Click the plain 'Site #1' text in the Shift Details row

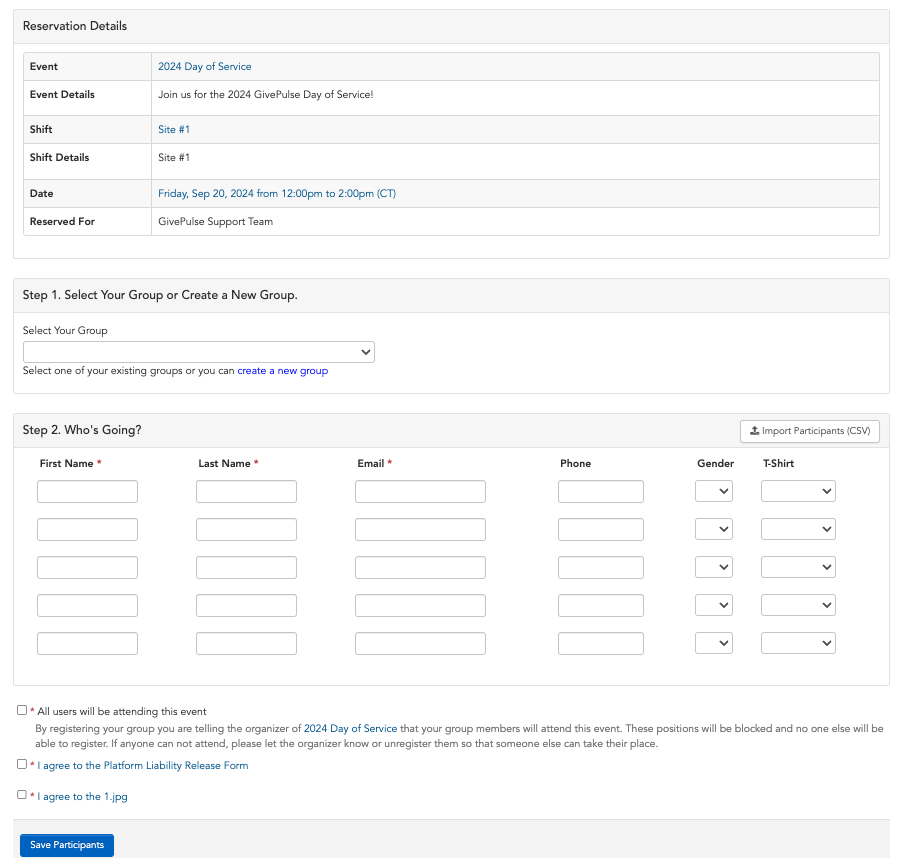pos(174,157)
